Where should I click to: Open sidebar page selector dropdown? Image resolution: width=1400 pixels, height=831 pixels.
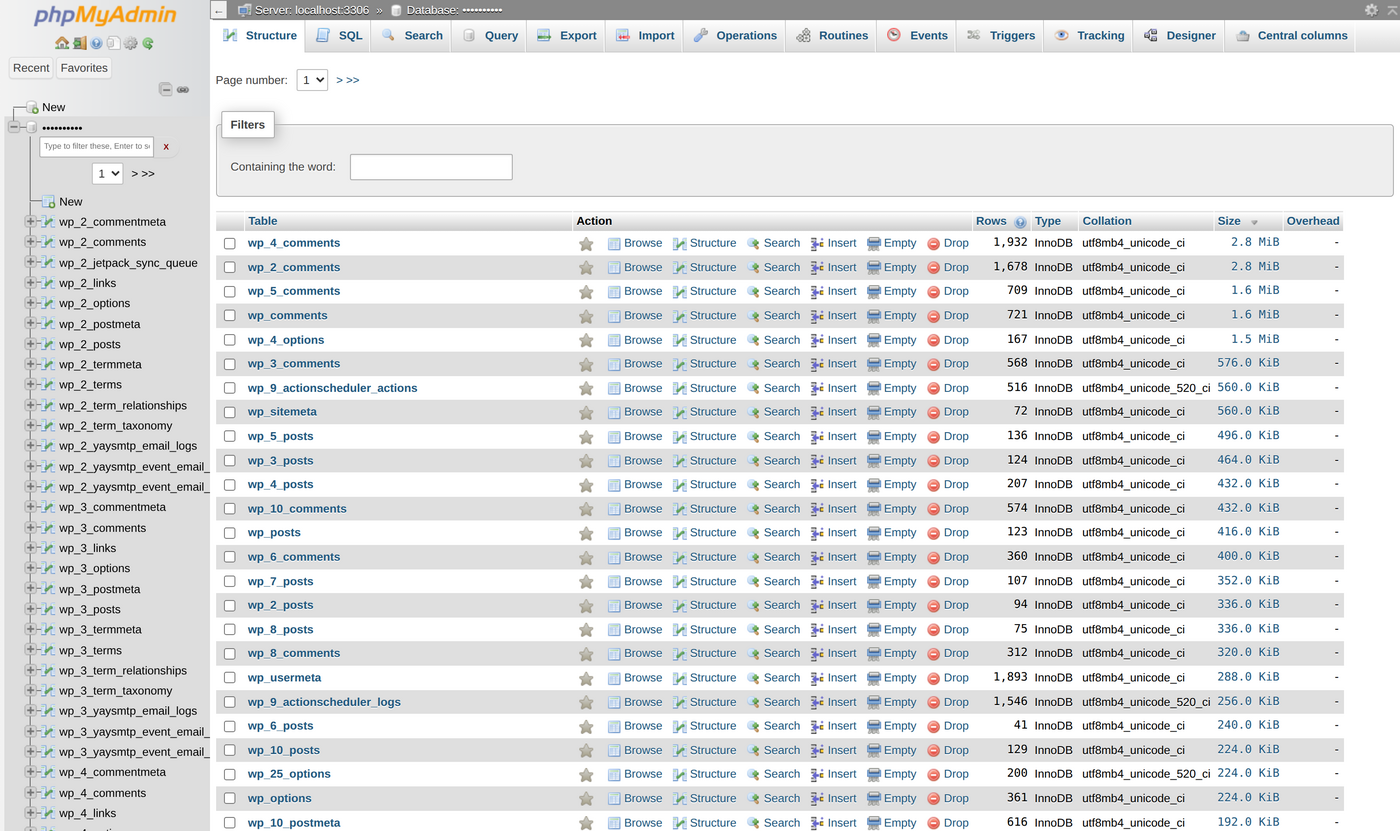[x=107, y=173]
